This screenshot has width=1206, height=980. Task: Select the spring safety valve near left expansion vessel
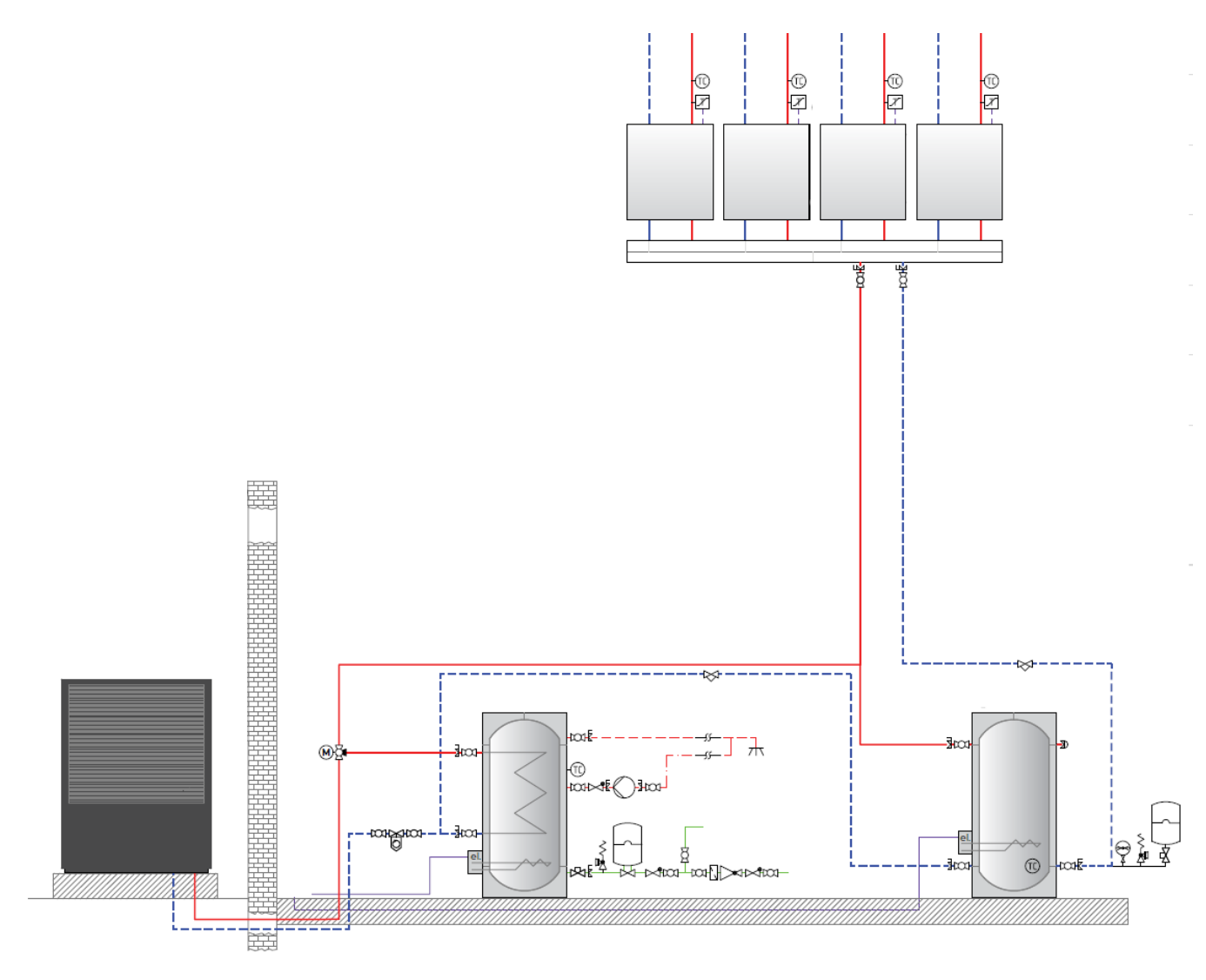[601, 856]
